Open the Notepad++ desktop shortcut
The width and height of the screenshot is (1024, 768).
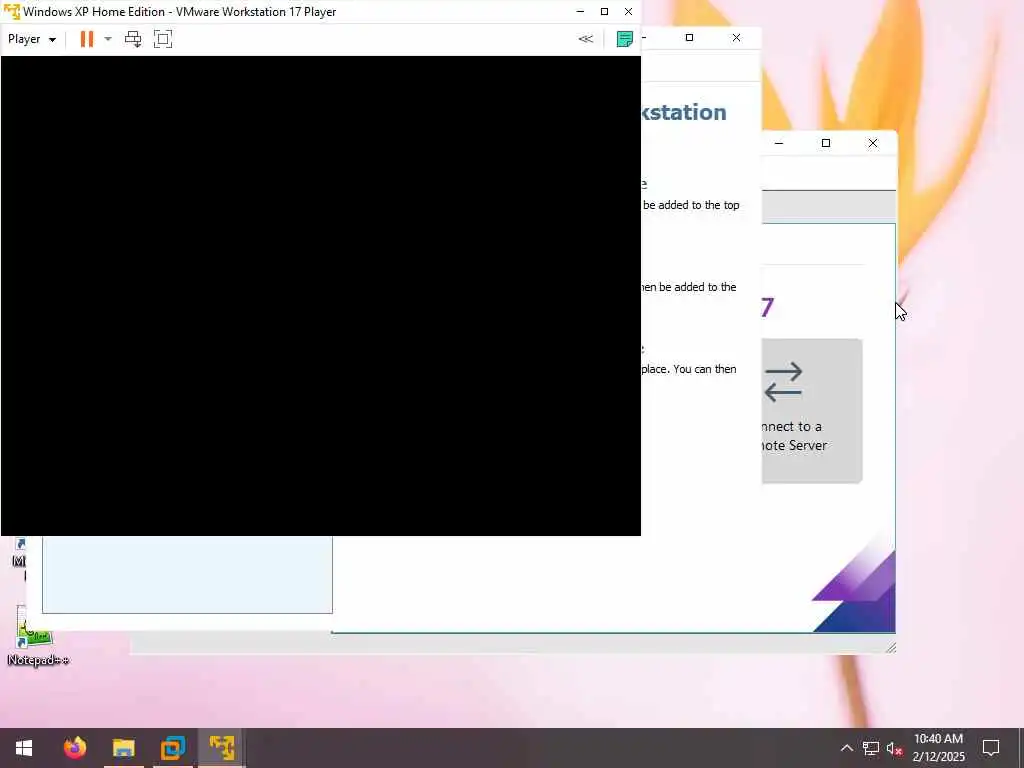(x=37, y=635)
